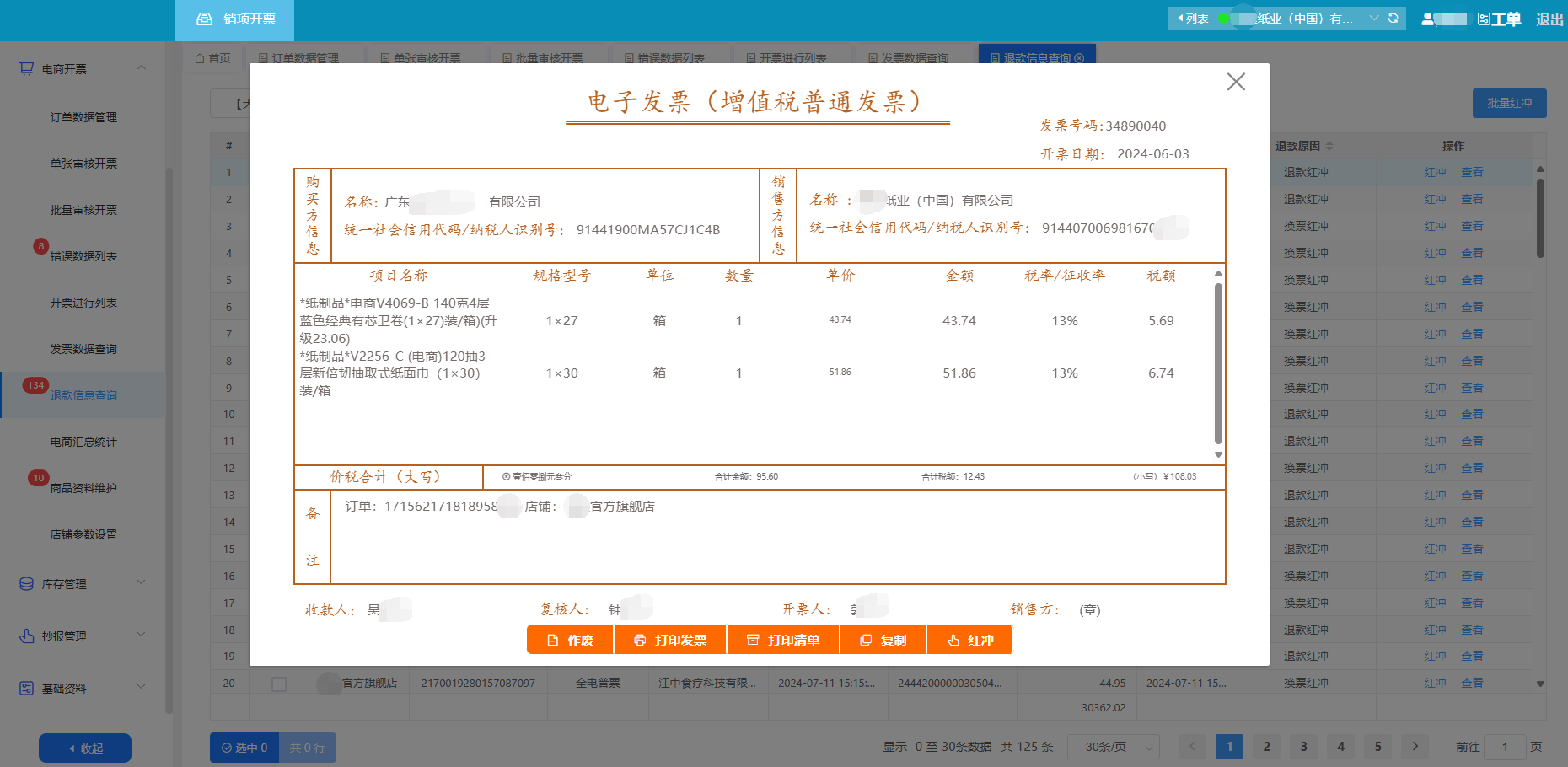
Task: Click the icon on 打印清单 button
Action: (753, 641)
